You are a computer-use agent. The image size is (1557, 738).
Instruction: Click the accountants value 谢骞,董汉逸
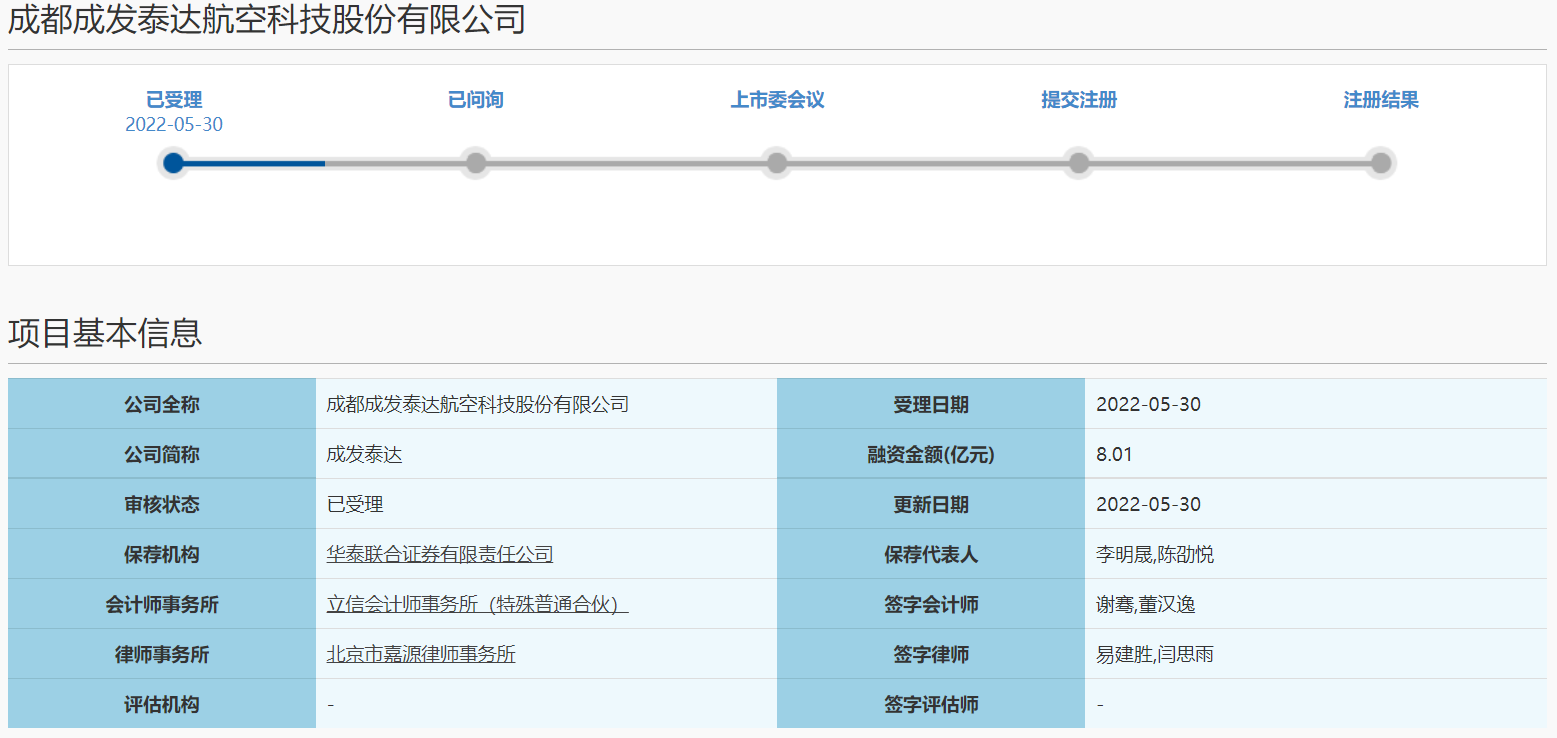pyautogui.click(x=1146, y=605)
